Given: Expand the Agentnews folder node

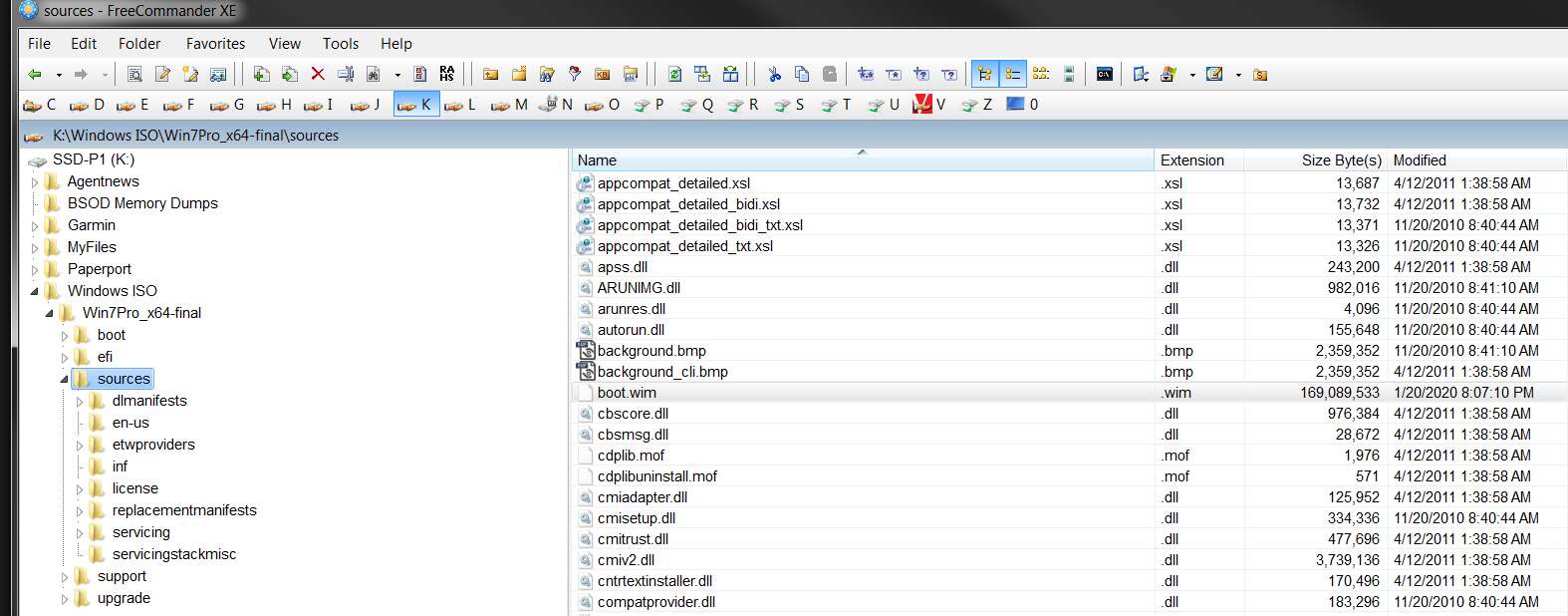Looking at the screenshot, I should [35, 182].
